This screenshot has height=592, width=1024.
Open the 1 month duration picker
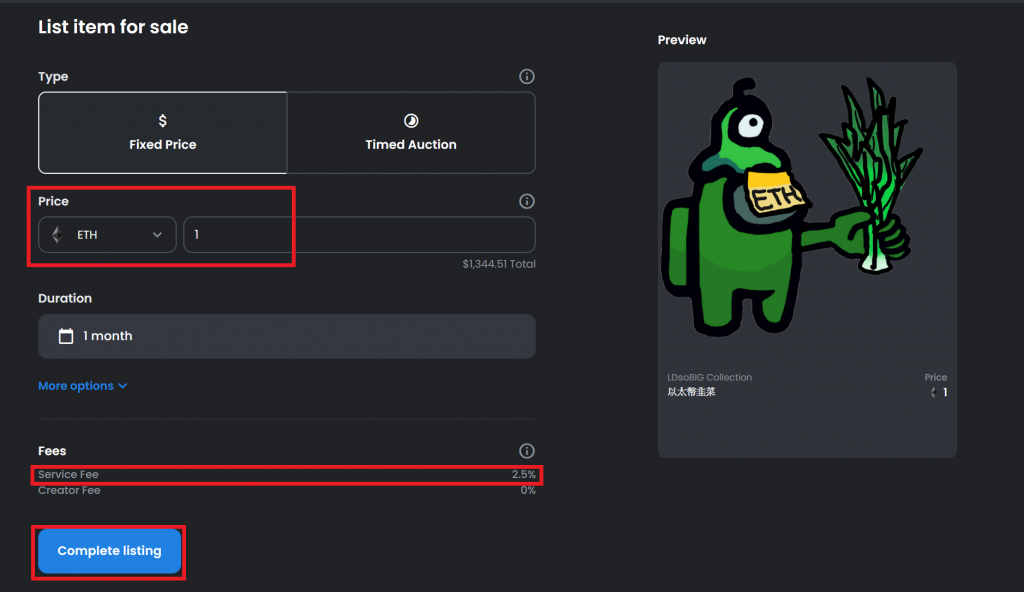point(287,336)
